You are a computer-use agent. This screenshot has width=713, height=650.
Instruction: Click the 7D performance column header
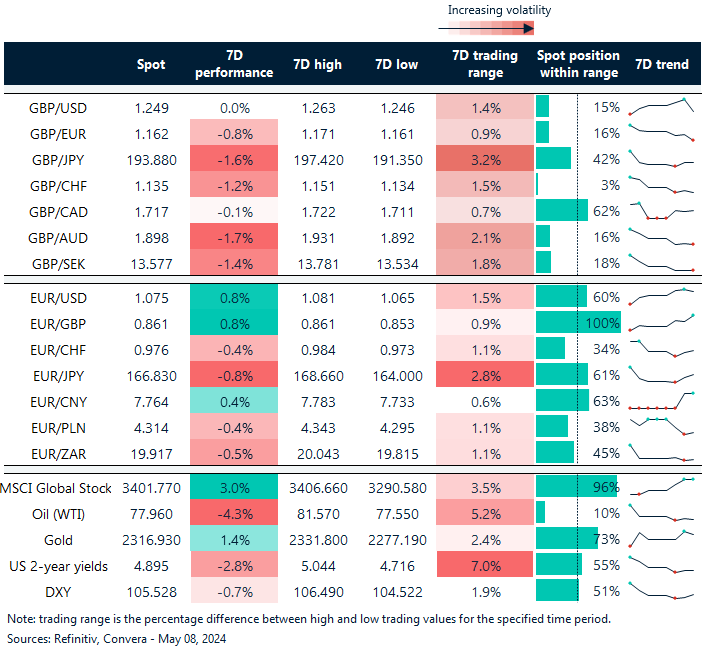click(232, 64)
